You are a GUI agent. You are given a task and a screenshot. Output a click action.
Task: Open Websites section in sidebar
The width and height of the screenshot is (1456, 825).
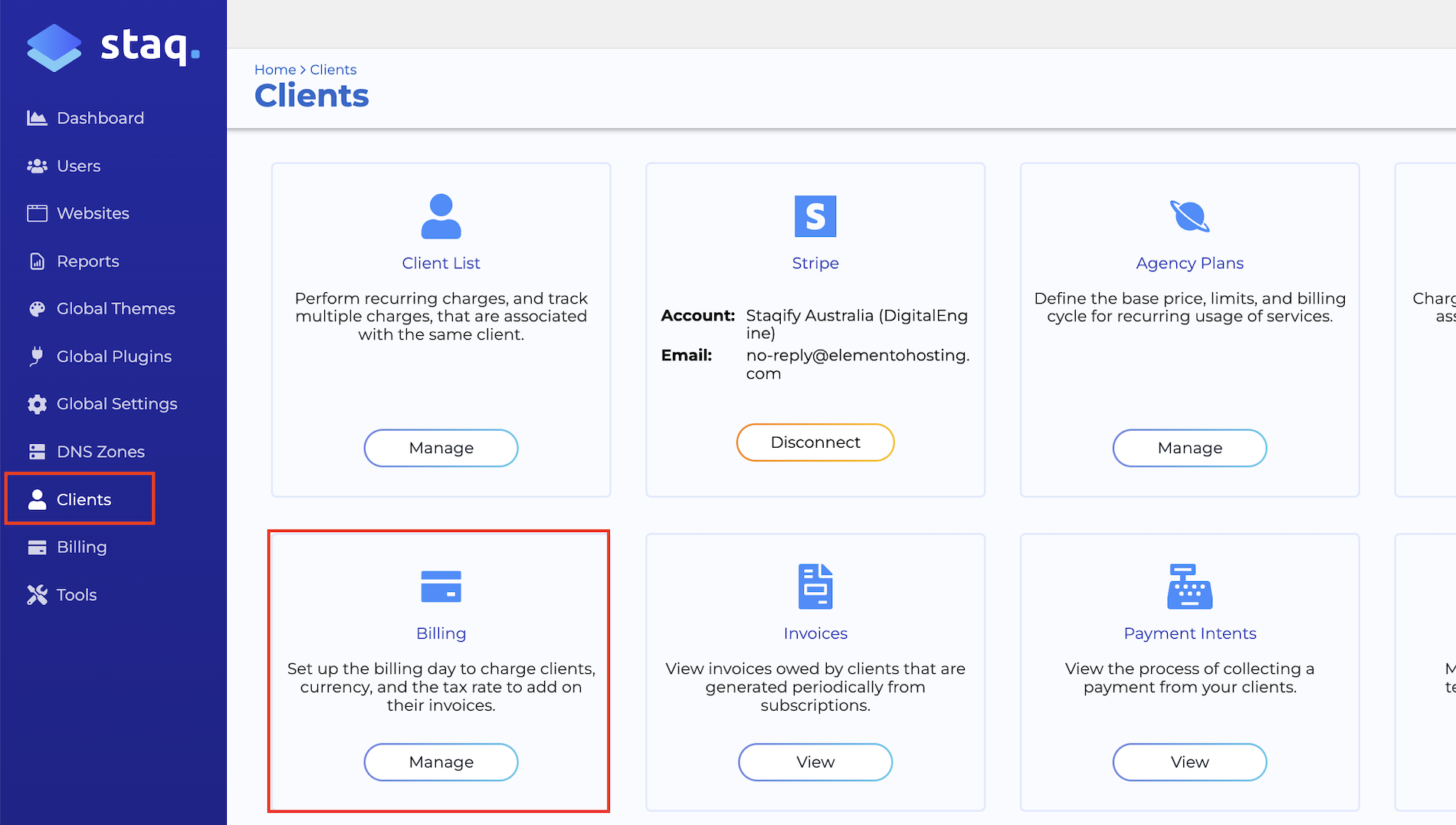coord(93,213)
